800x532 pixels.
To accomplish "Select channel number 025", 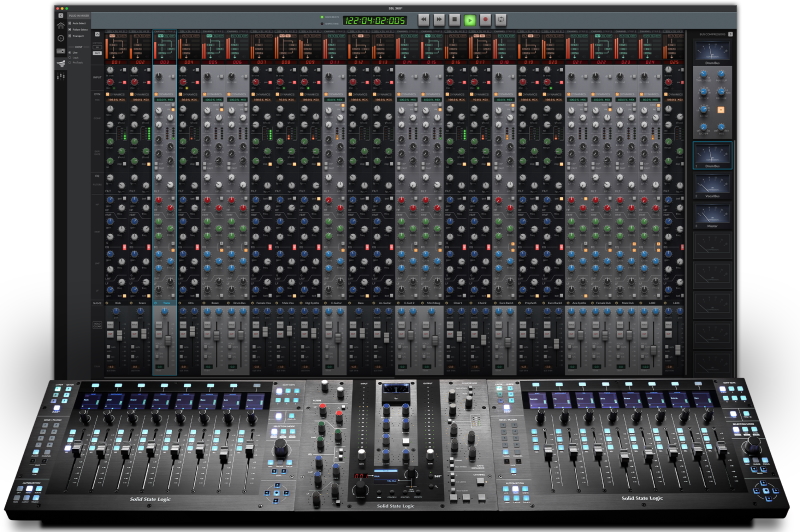I will click(x=674, y=62).
